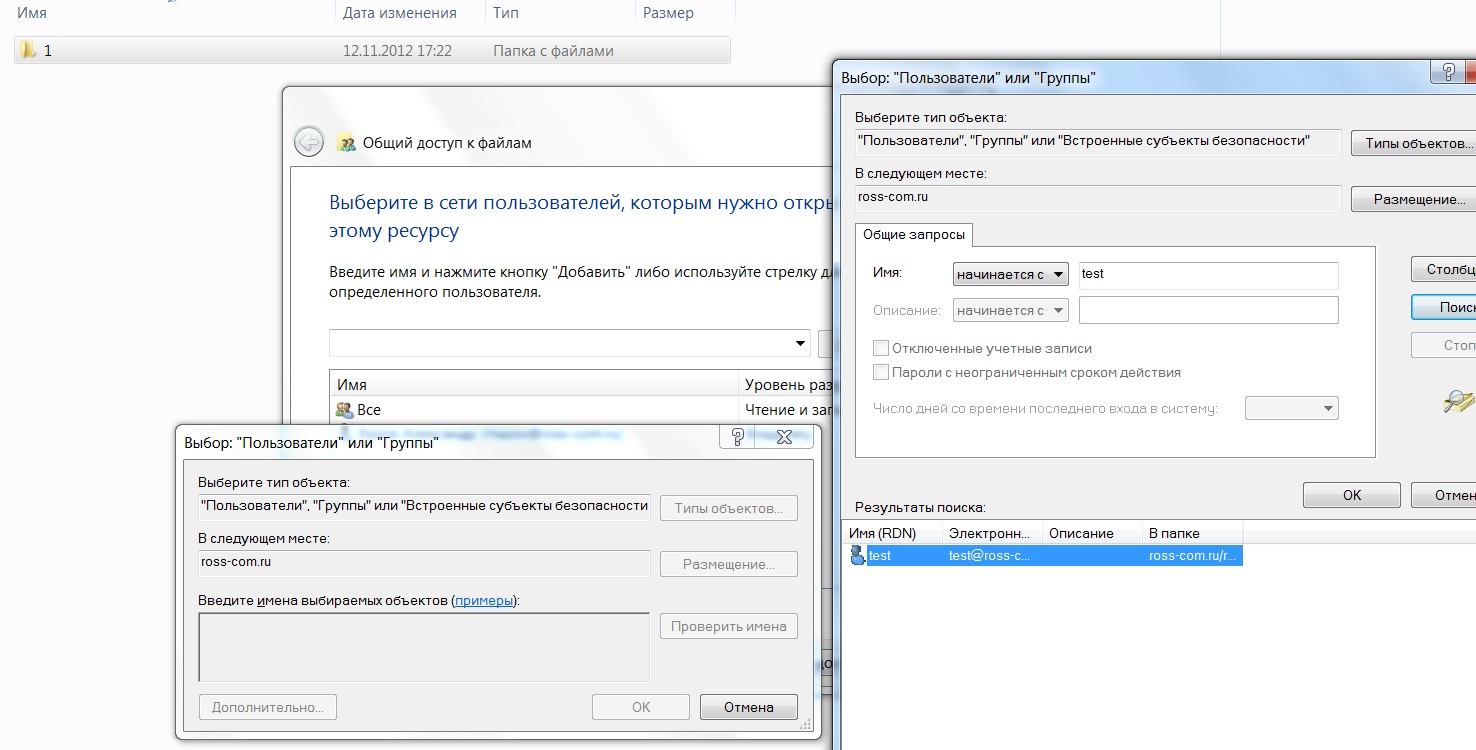Click the test user icon in results
Image resolution: width=1476 pixels, height=750 pixels.
(857, 555)
